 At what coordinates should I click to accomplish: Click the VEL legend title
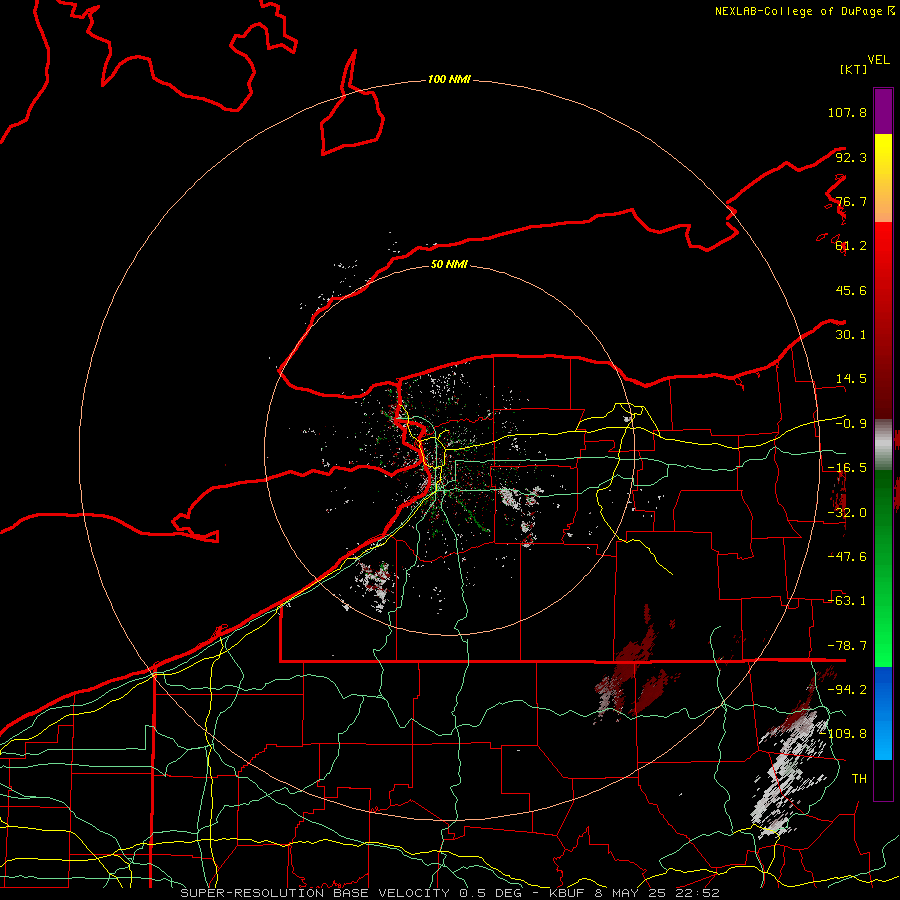(878, 60)
